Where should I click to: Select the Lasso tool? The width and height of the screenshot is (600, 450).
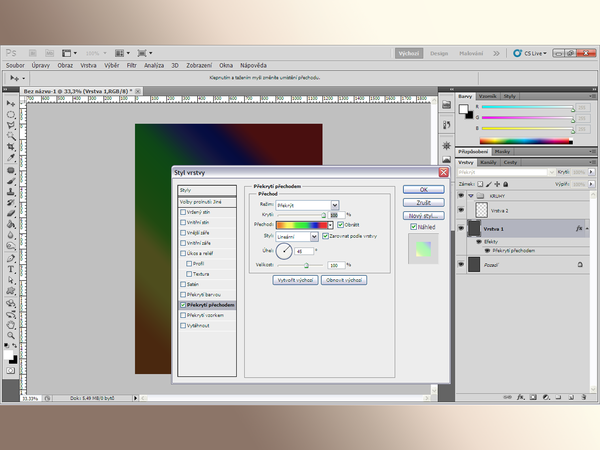click(11, 125)
